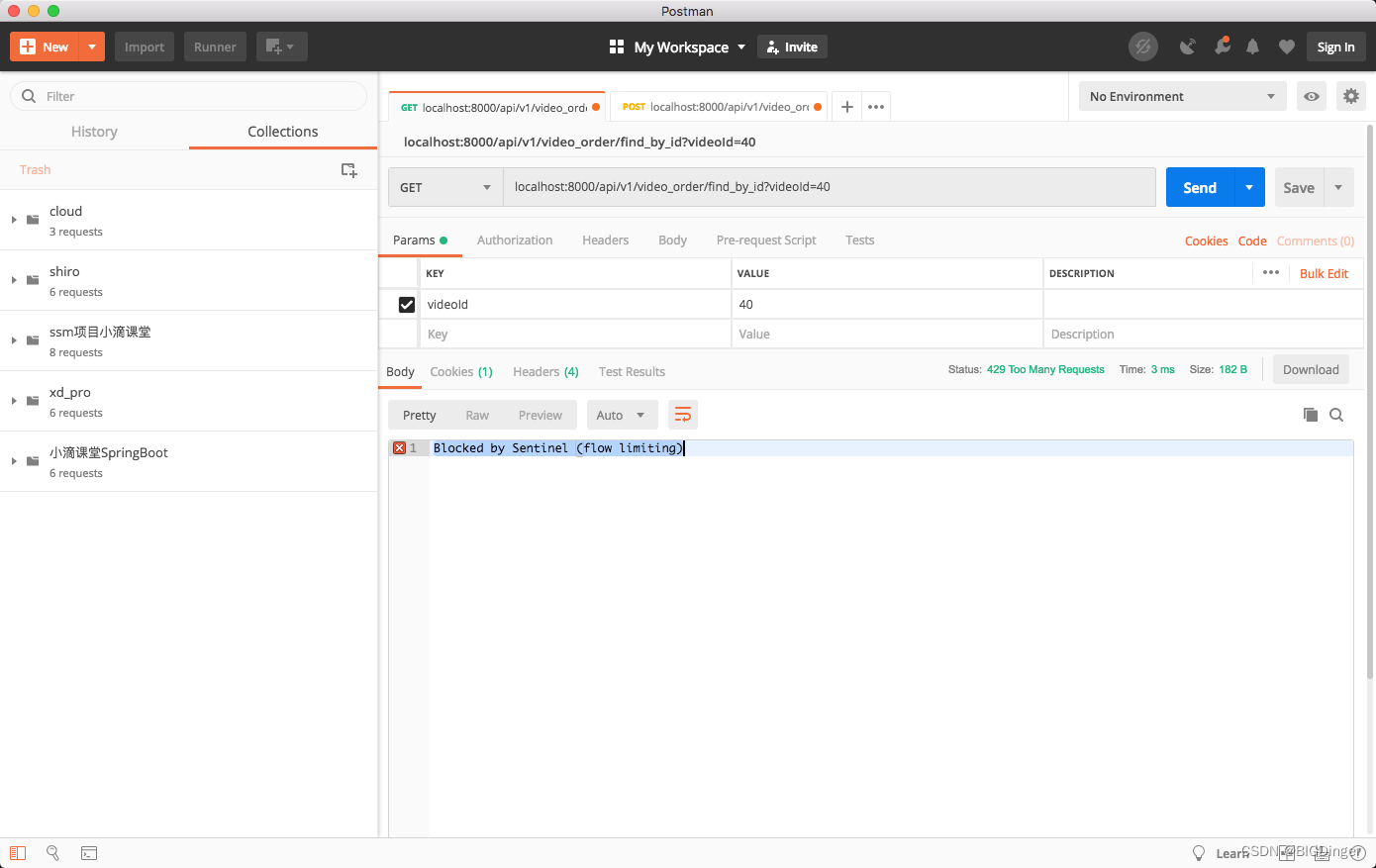Open the Code link
Screen dimensions: 1376x868
pyautogui.click(x=1252, y=241)
